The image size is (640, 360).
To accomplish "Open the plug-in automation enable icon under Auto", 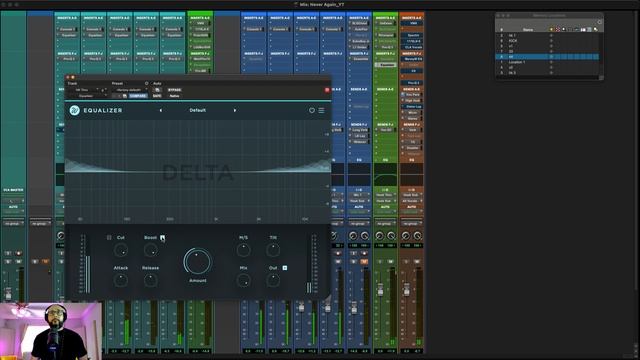I will tap(157, 90).
